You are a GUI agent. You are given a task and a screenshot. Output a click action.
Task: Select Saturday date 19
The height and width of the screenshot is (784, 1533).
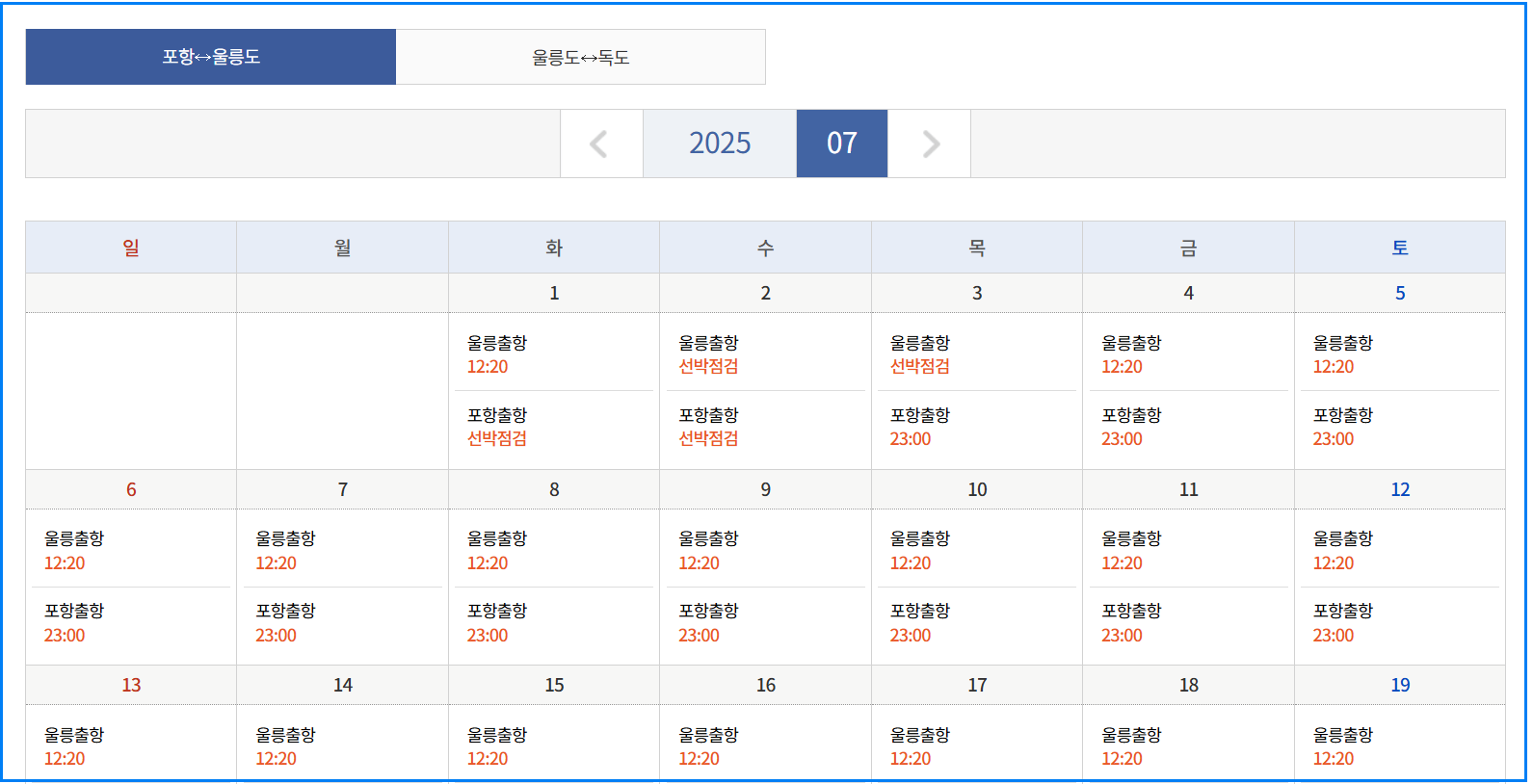(1400, 685)
